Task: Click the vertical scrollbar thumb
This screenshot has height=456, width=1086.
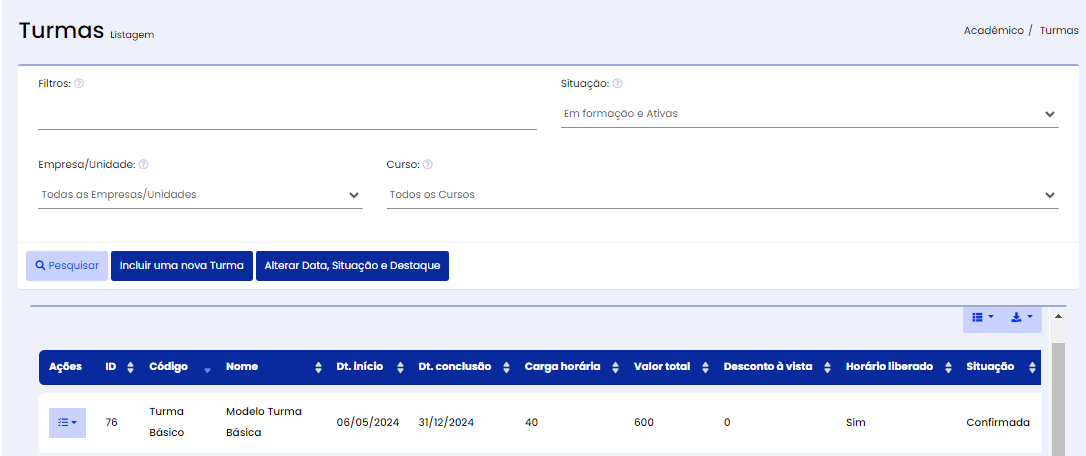Action: 1058,398
